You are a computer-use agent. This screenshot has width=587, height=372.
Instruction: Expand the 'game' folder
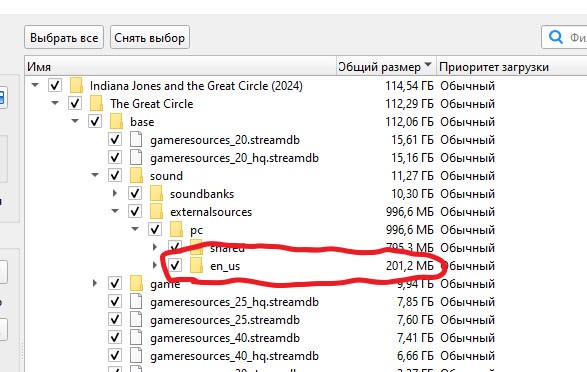pyautogui.click(x=95, y=283)
